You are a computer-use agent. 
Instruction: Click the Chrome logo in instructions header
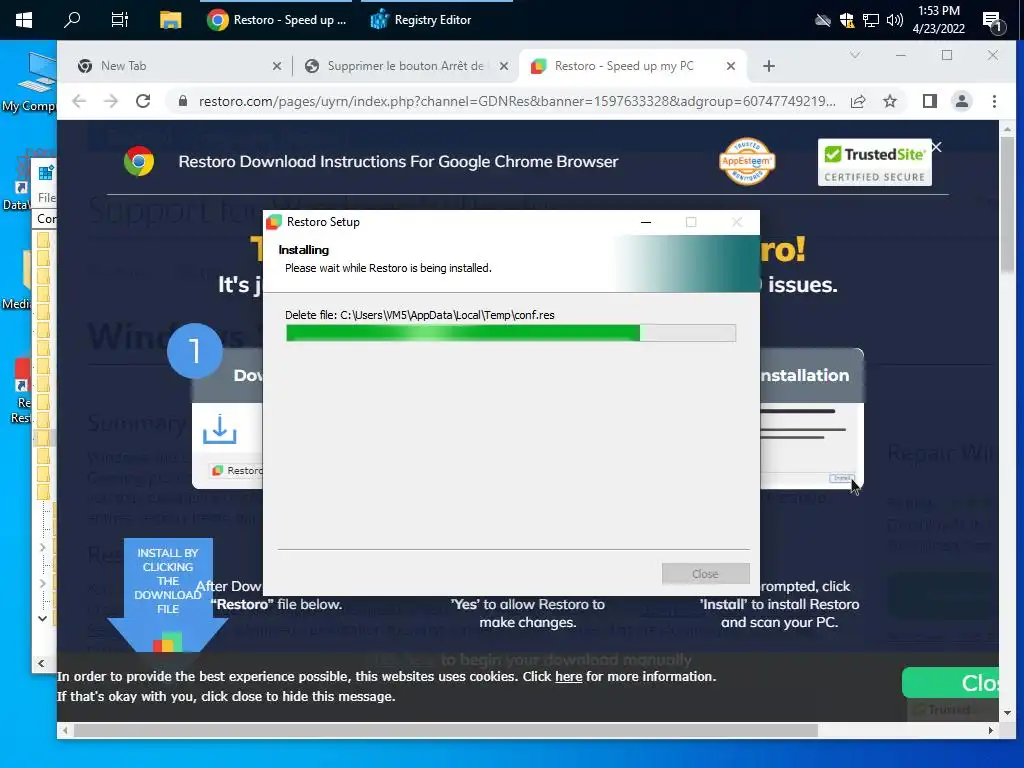click(x=139, y=161)
